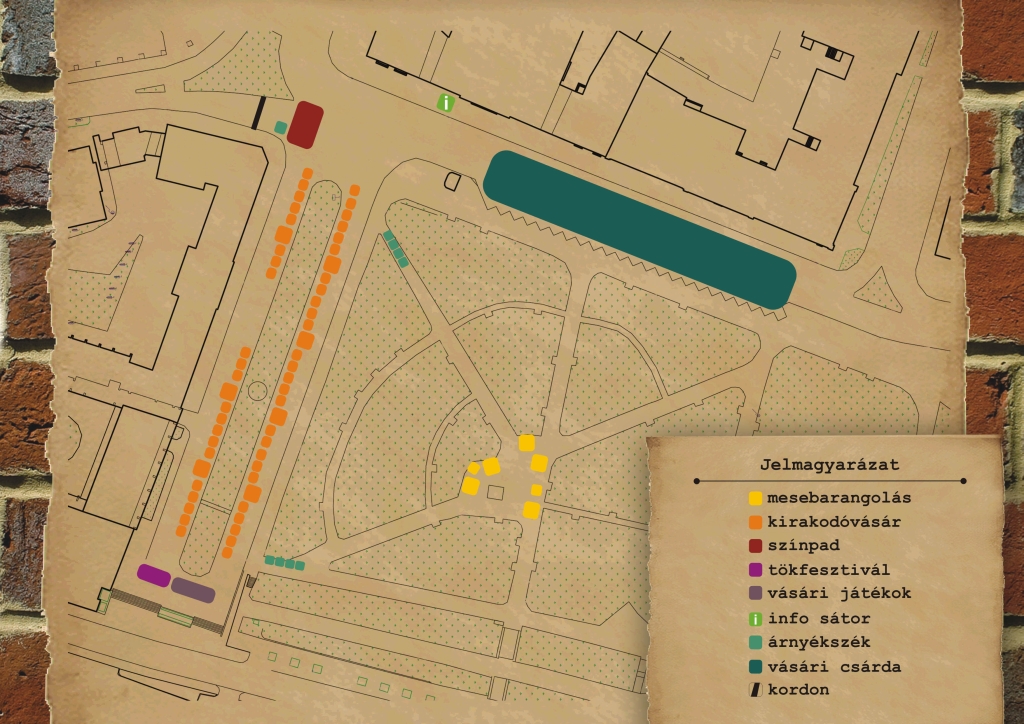1024x724 pixels.
Task: Click the legend label "kordon"
Action: pos(798,690)
